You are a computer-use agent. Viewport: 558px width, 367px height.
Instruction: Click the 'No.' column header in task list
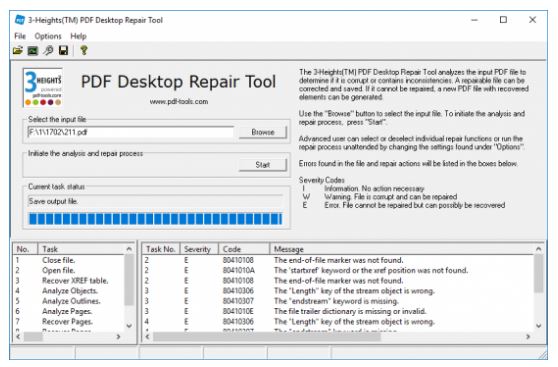pos(25,249)
